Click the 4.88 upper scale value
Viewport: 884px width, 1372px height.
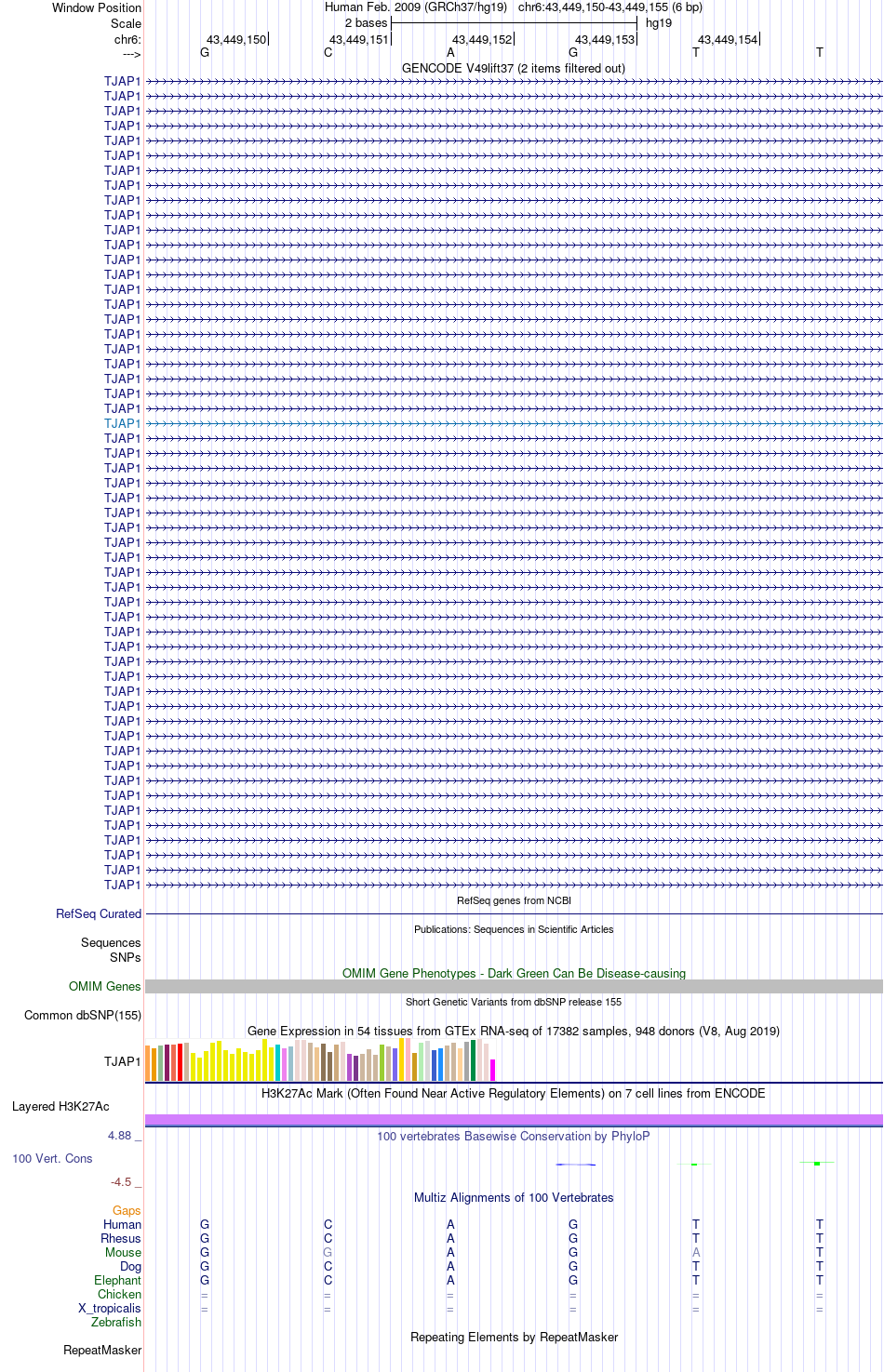click(125, 1136)
